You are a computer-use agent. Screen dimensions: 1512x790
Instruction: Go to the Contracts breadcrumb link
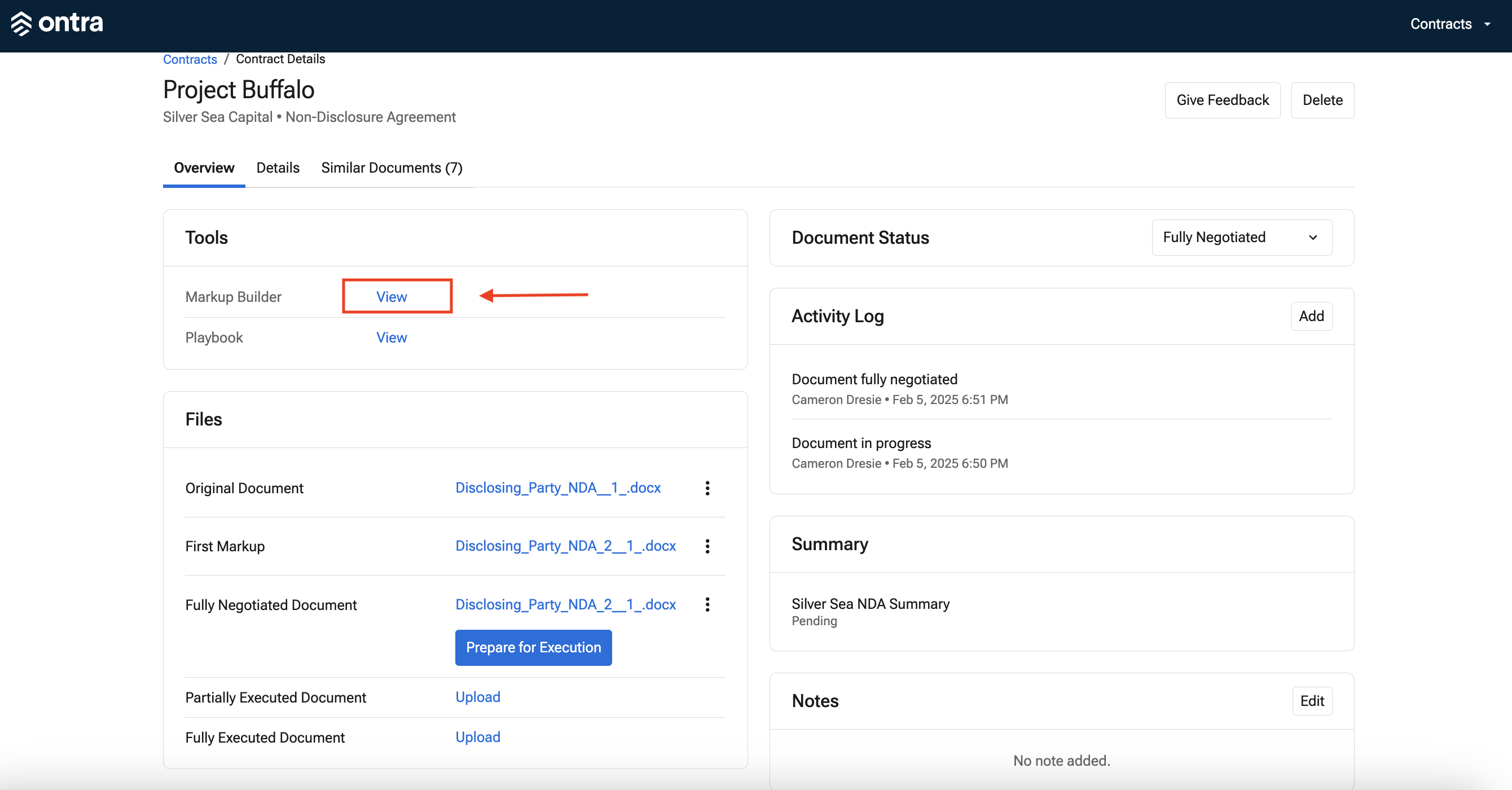click(x=190, y=59)
